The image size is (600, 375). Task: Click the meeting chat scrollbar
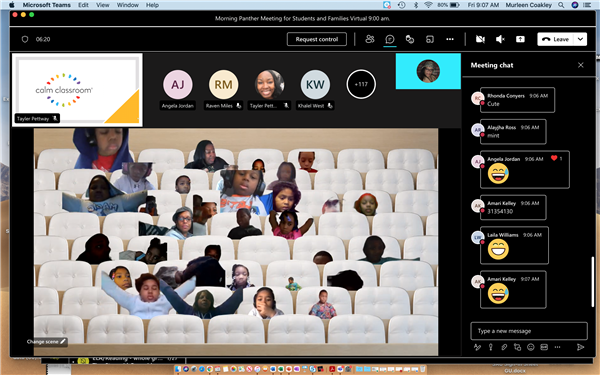(593, 282)
